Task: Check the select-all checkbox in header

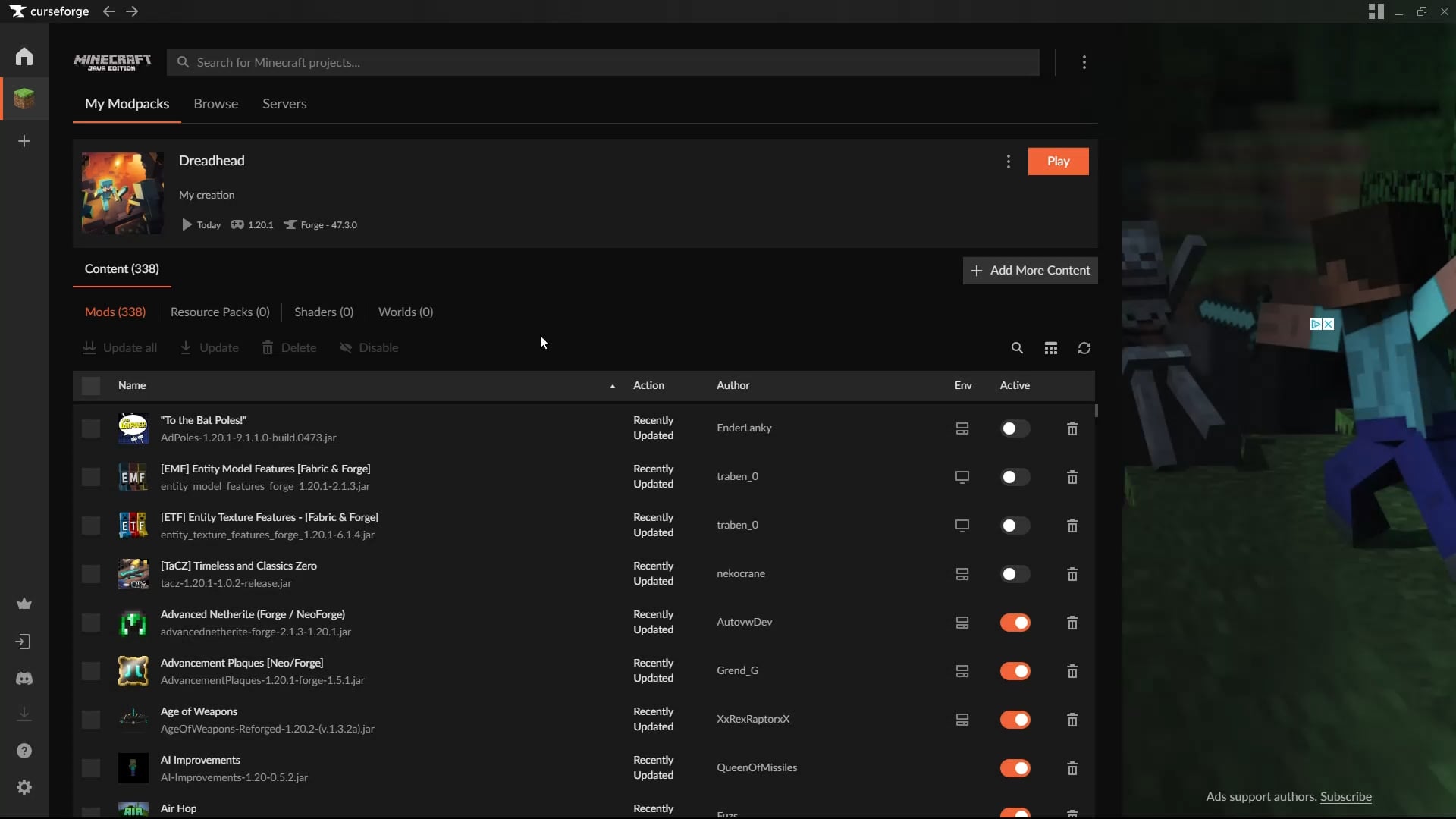Action: pos(91,386)
